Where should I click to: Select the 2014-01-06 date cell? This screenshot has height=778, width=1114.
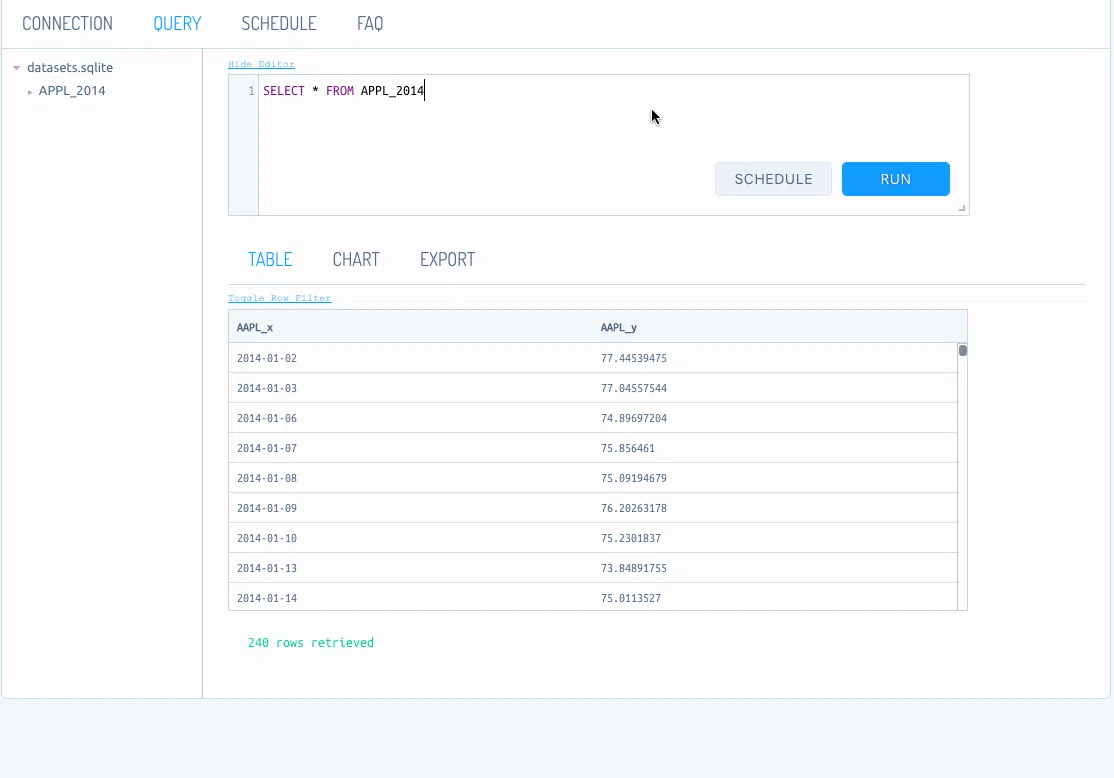pyautogui.click(x=267, y=418)
